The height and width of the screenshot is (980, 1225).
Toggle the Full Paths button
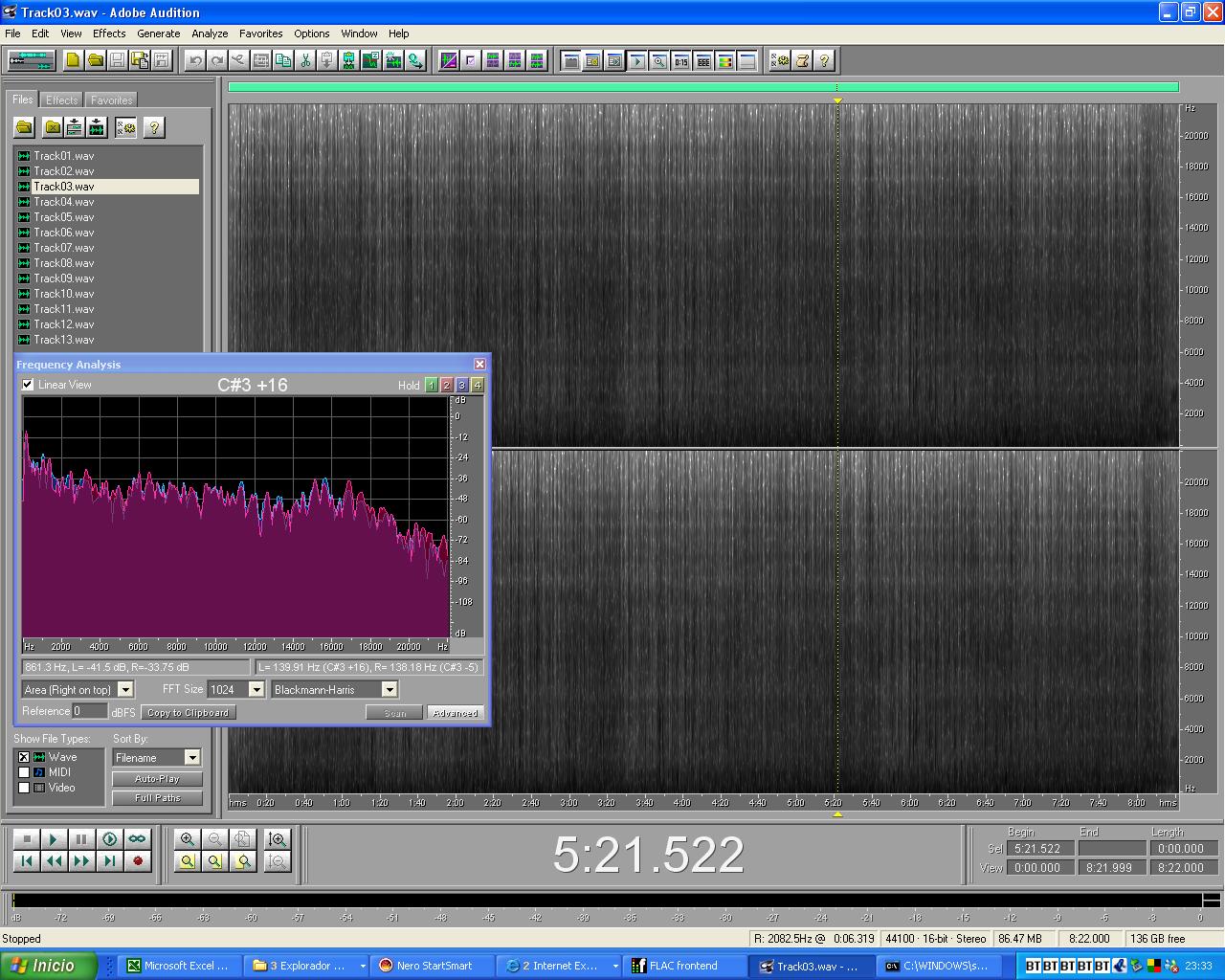point(157,797)
